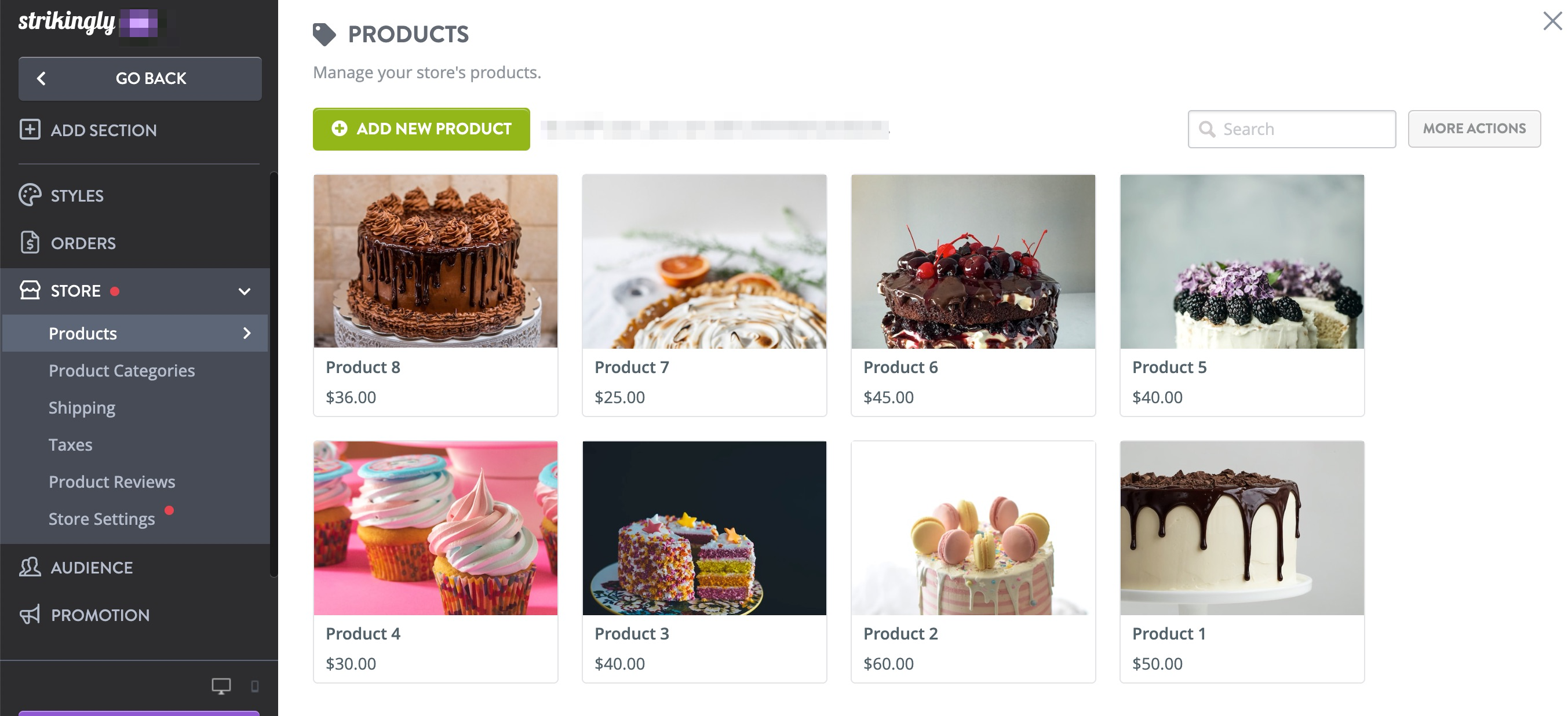Click the Promotion megaphone icon
Screen dimensions: 1568x716
point(30,615)
